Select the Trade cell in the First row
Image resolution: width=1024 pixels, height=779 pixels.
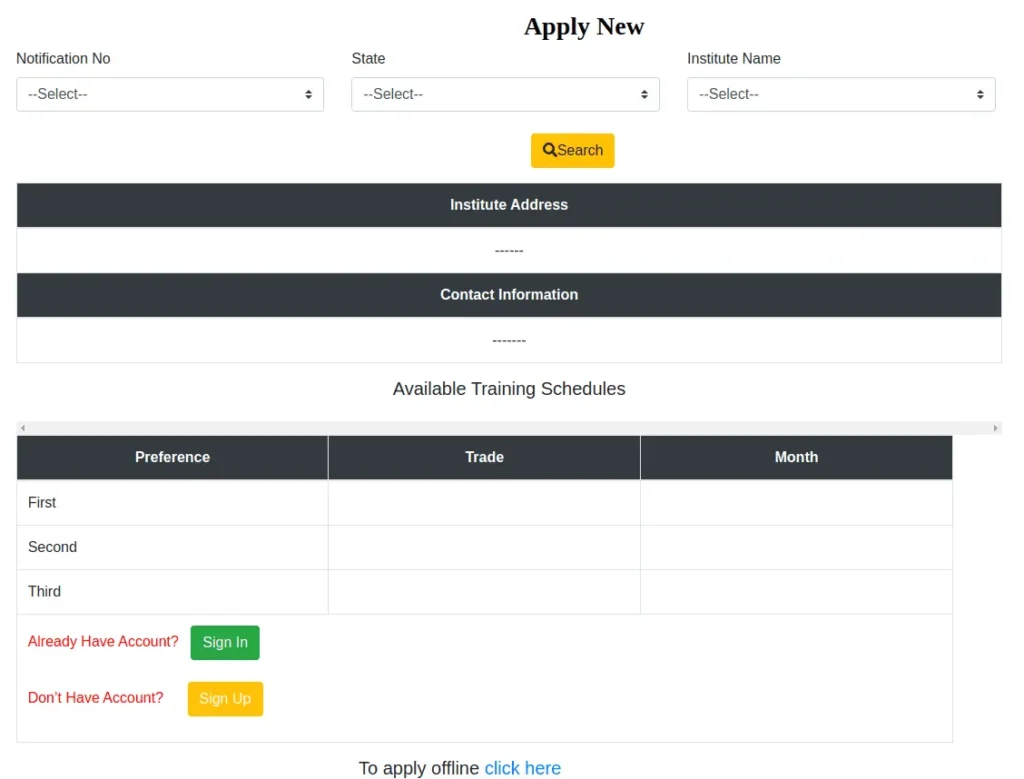(x=484, y=503)
